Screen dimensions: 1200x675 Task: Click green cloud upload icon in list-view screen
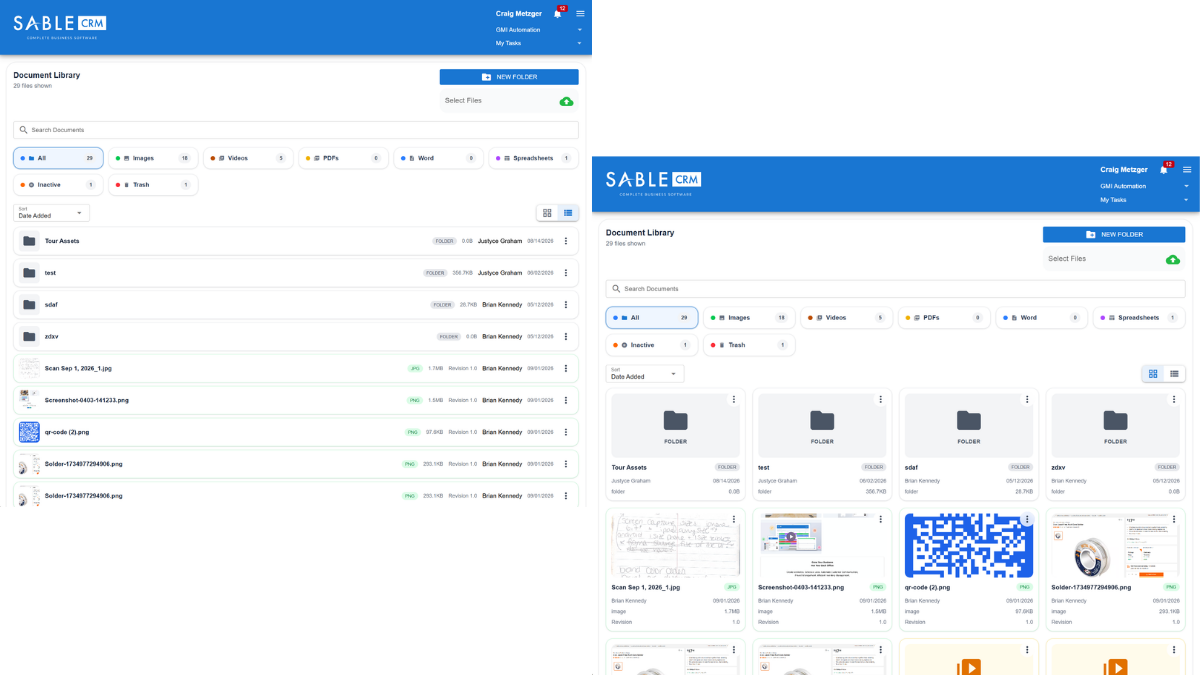coord(567,101)
